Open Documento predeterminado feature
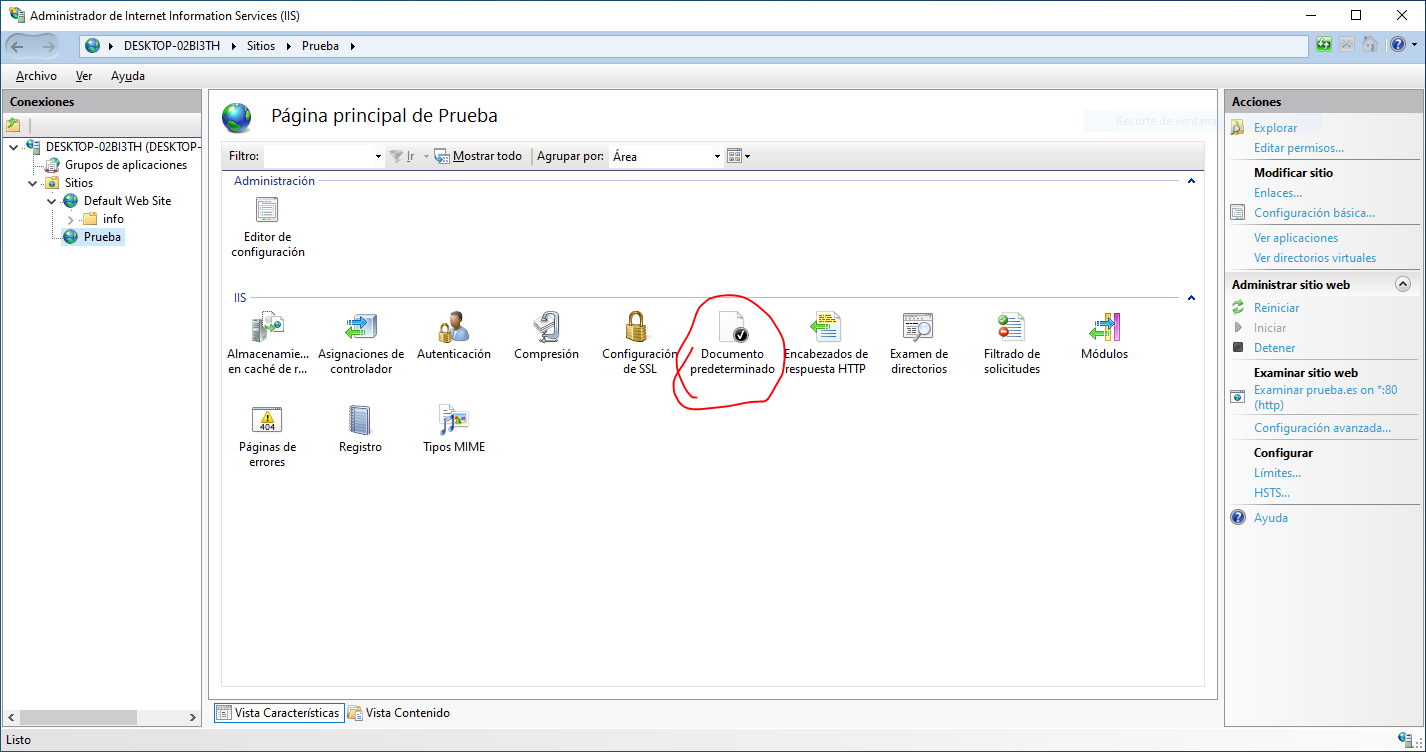This screenshot has width=1426, height=752. [733, 343]
